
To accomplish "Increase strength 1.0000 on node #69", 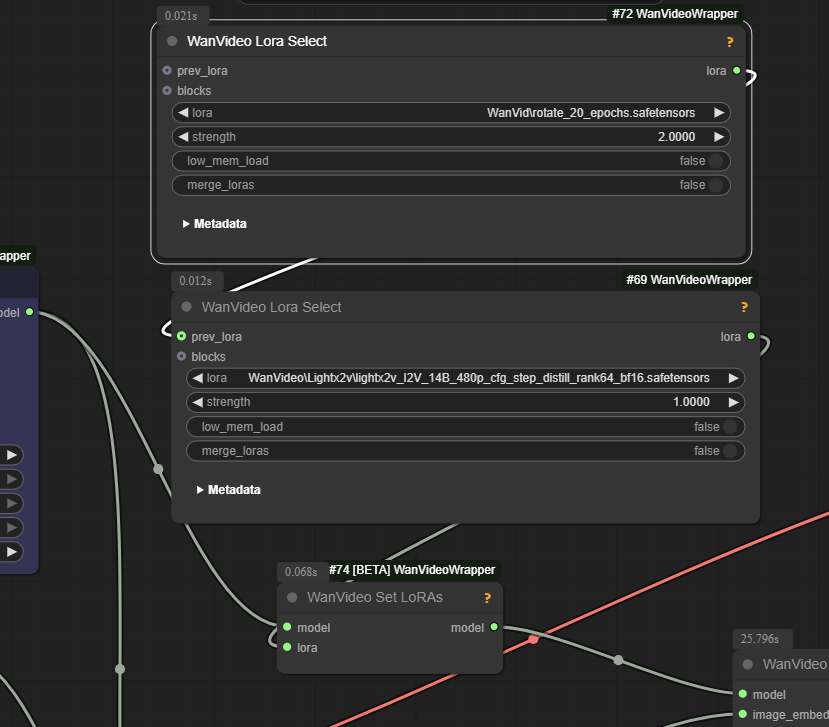I will [733, 402].
